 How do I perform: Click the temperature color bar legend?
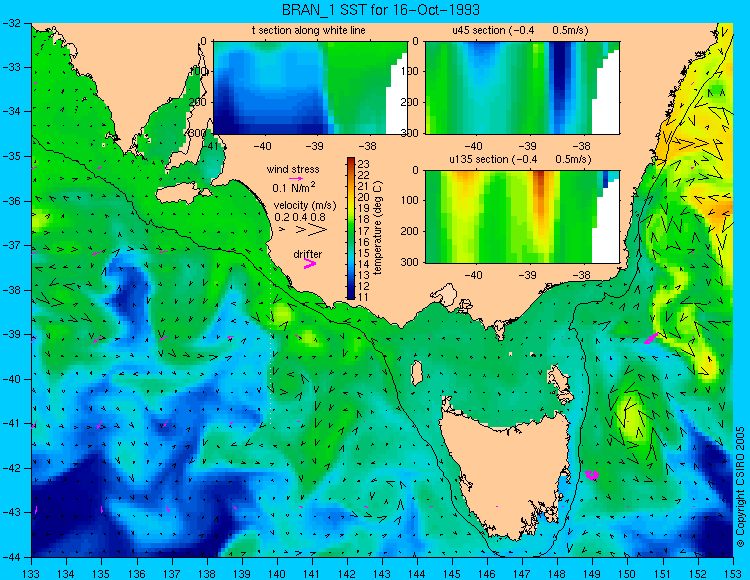tap(351, 228)
